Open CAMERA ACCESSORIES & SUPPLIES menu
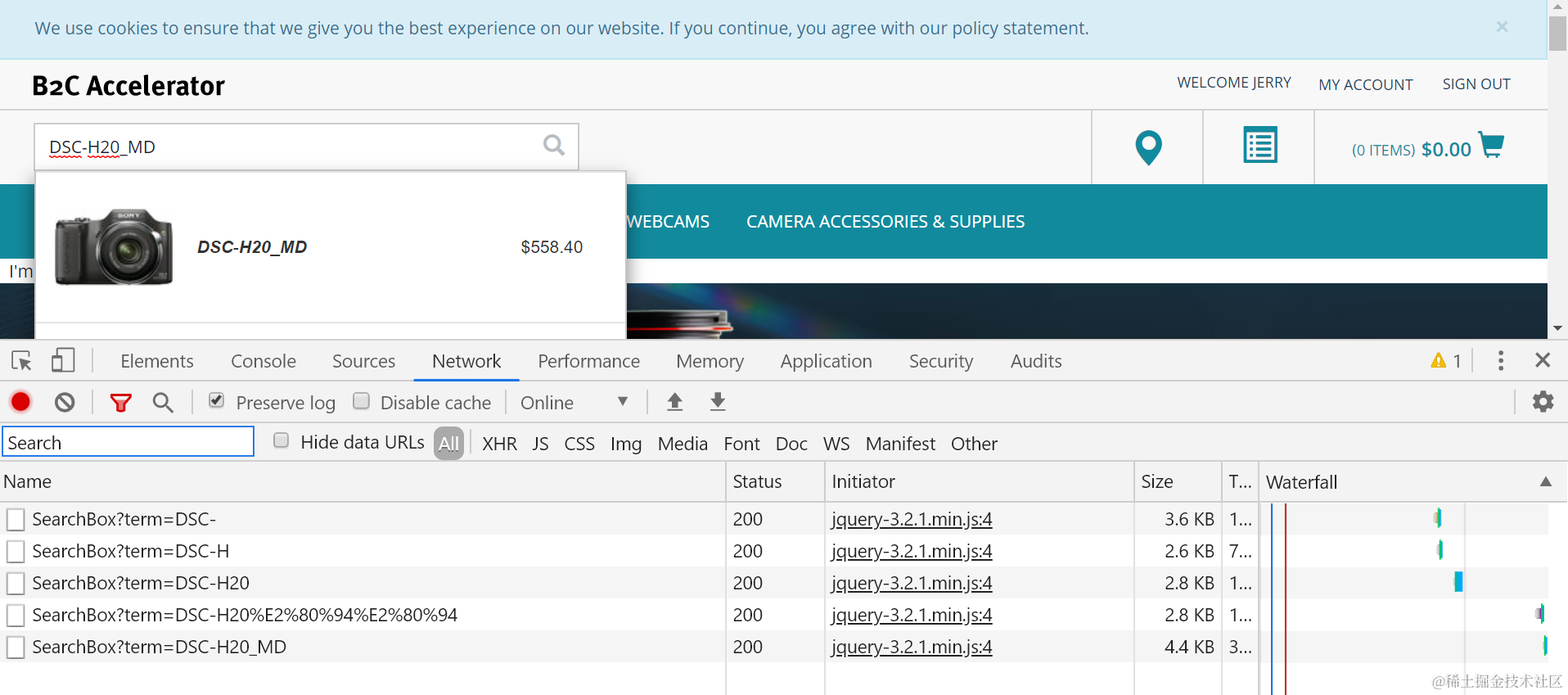The height and width of the screenshot is (695, 1568). pos(885,221)
